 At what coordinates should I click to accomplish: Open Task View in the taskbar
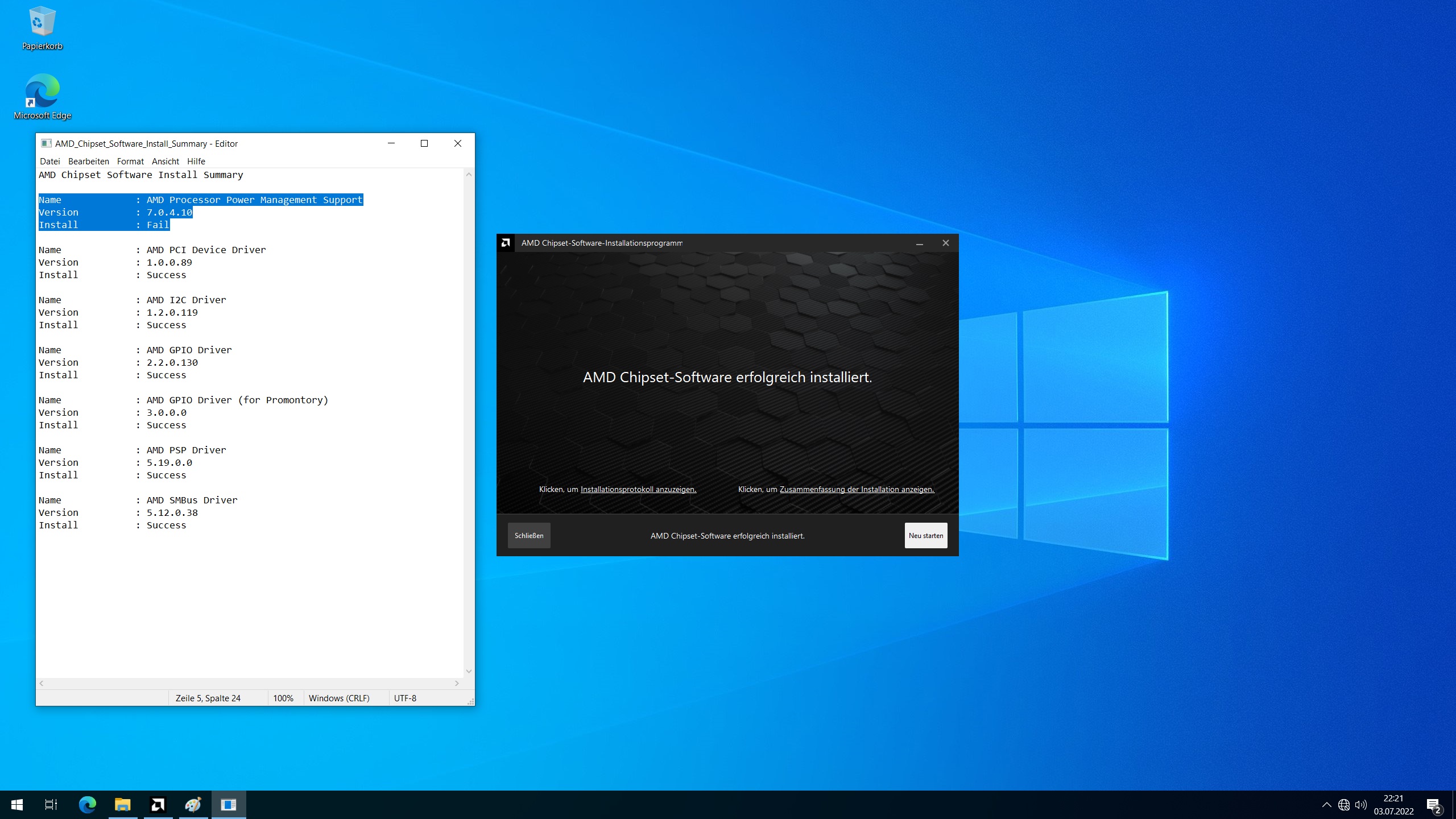pos(51,804)
